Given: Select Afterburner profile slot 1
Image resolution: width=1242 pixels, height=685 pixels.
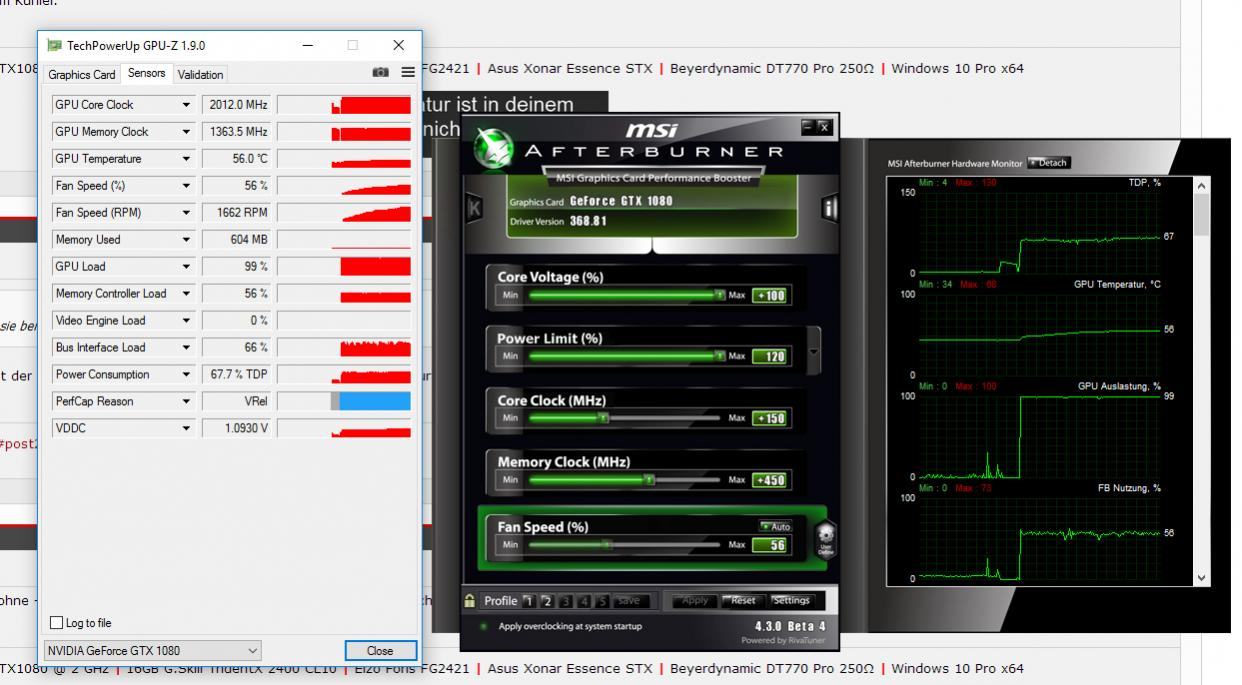Looking at the screenshot, I should pos(530,601).
